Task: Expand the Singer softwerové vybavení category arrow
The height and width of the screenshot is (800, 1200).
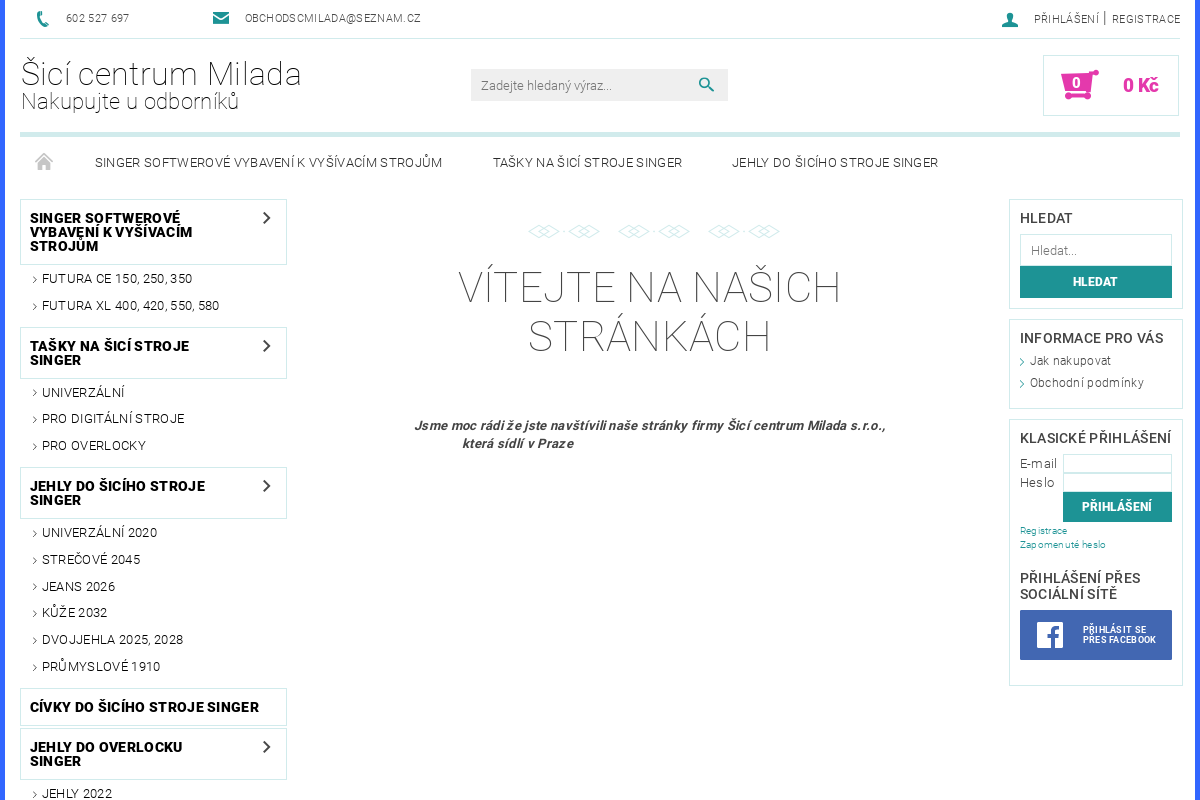Action: pyautogui.click(x=266, y=217)
